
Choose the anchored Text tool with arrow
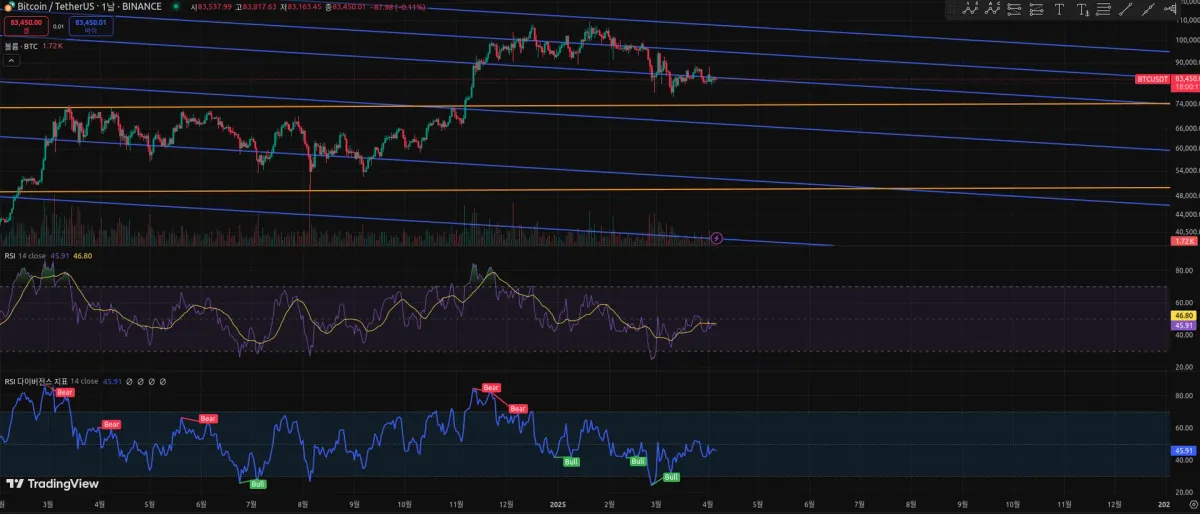click(1082, 9)
